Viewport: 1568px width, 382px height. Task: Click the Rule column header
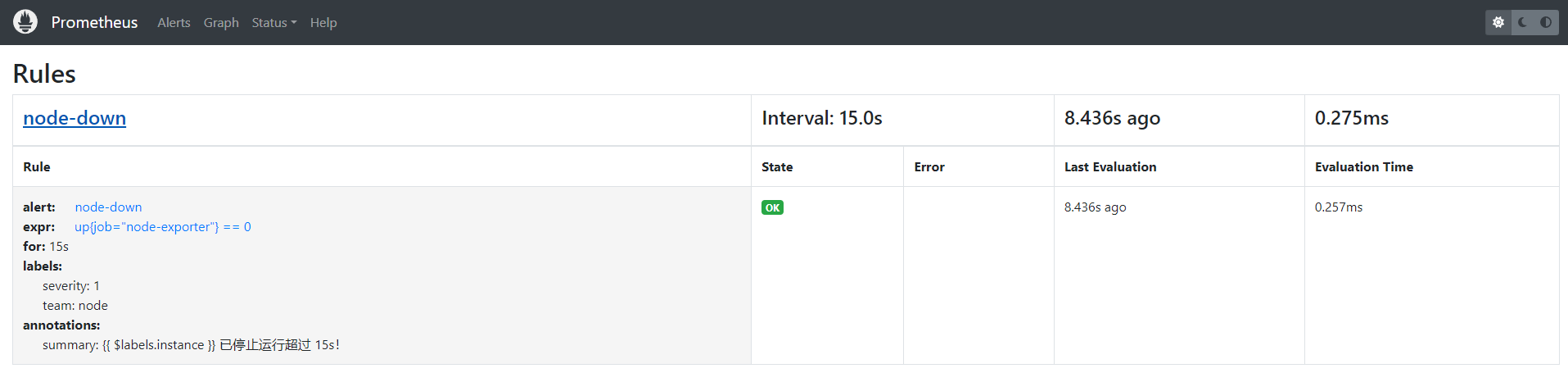37,167
